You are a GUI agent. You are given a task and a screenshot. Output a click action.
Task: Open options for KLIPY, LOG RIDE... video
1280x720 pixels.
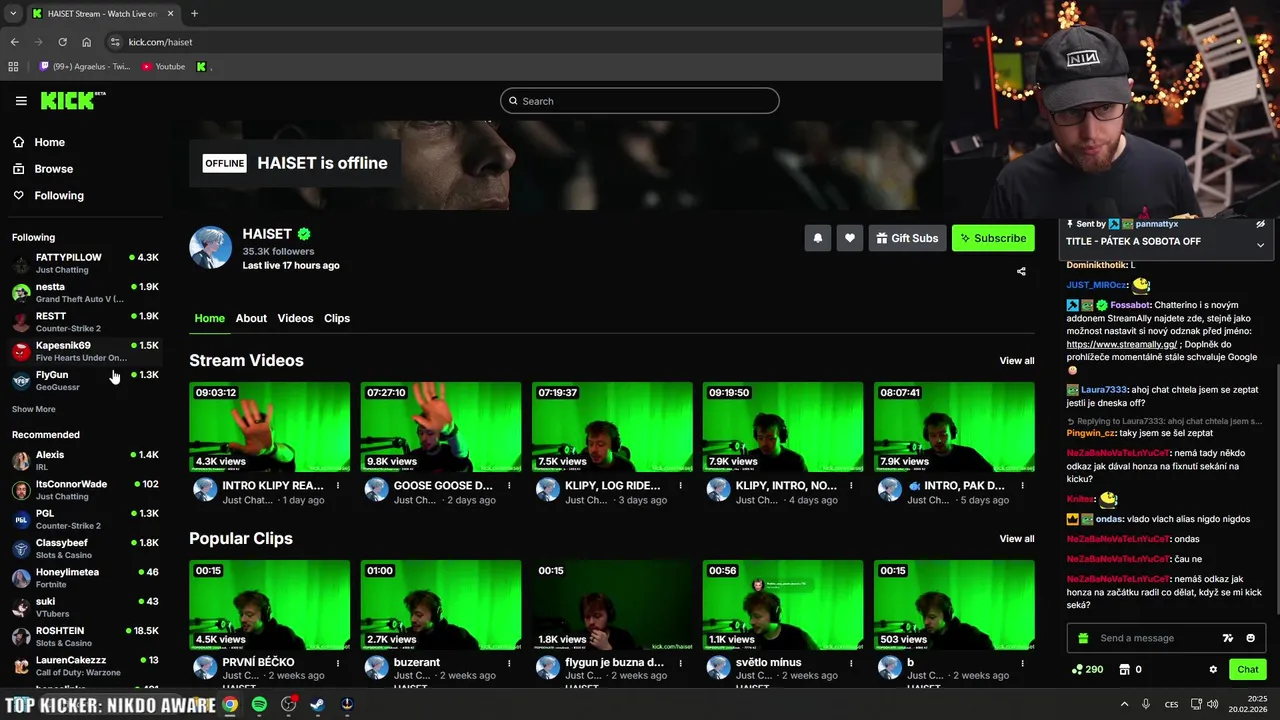click(680, 486)
